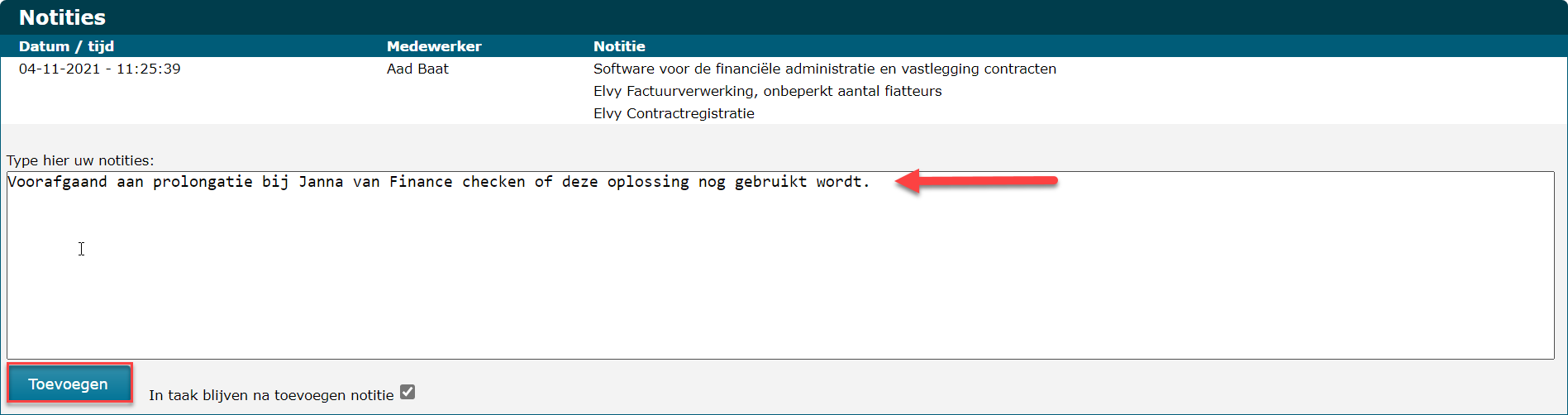Click the employee name Aad Baat
This screenshot has width=1568, height=415.
[417, 69]
